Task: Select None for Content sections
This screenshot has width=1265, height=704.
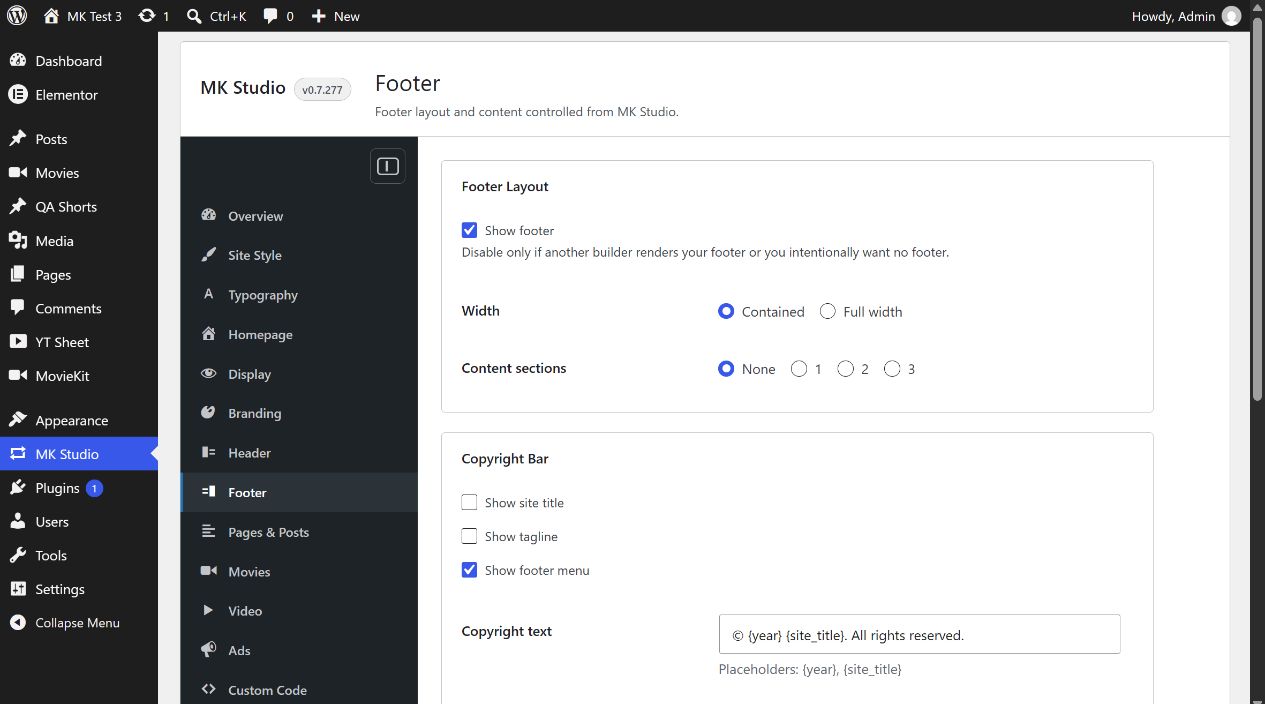Action: [726, 369]
